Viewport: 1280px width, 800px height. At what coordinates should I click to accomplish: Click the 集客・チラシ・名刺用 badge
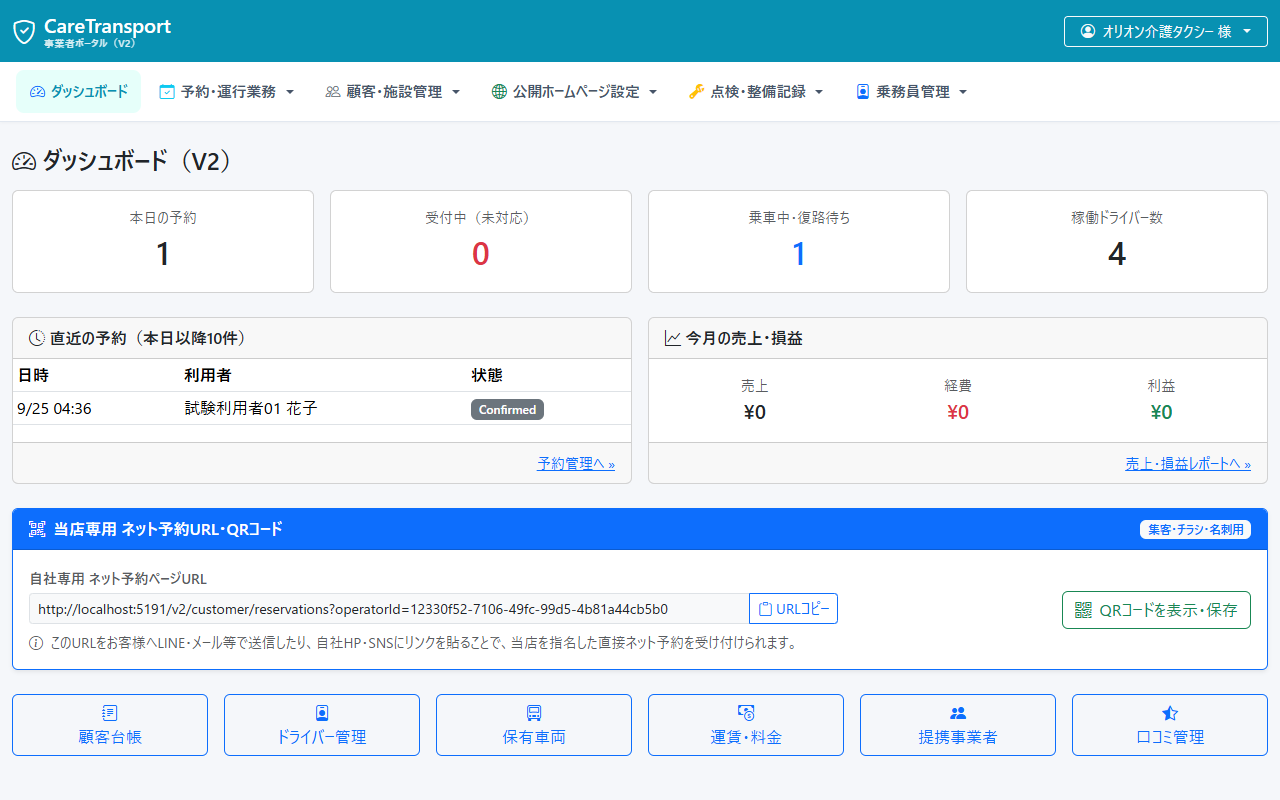tap(1195, 530)
